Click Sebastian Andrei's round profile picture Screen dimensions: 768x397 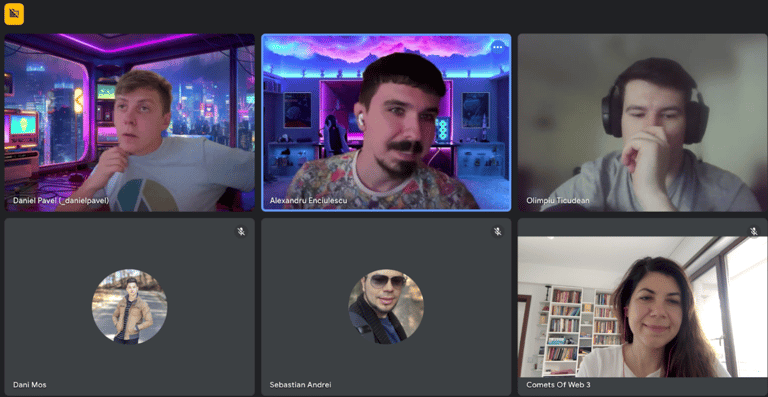click(x=386, y=306)
